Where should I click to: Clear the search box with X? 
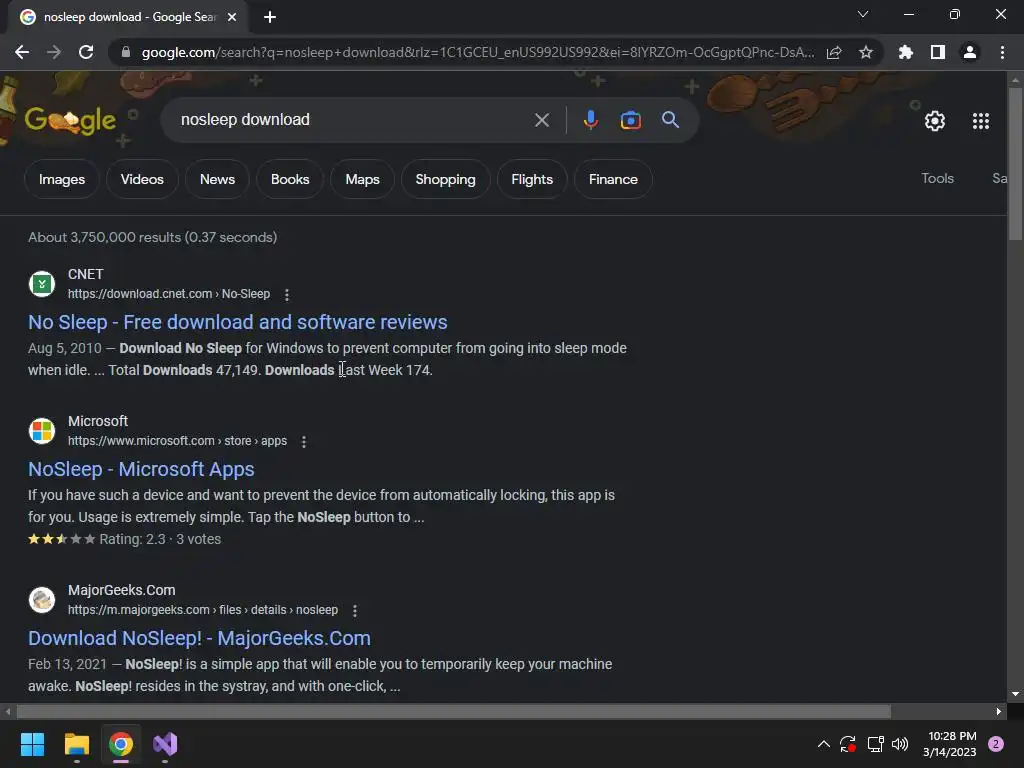(x=542, y=120)
